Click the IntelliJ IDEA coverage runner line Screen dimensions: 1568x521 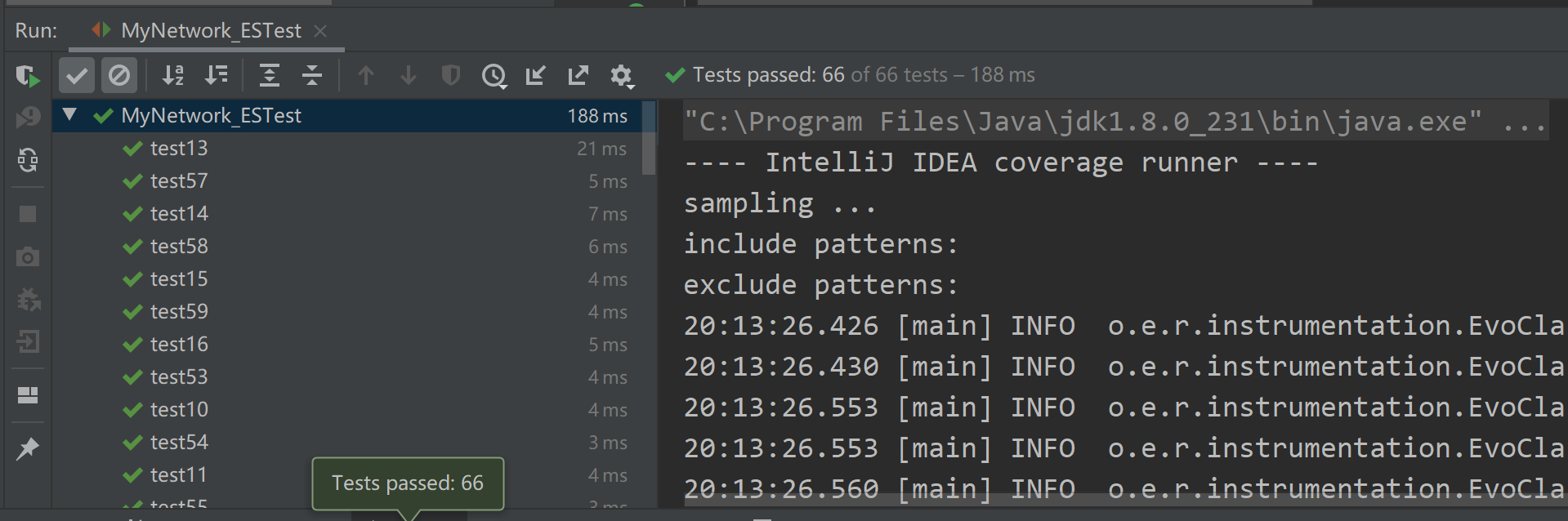pos(1001,163)
